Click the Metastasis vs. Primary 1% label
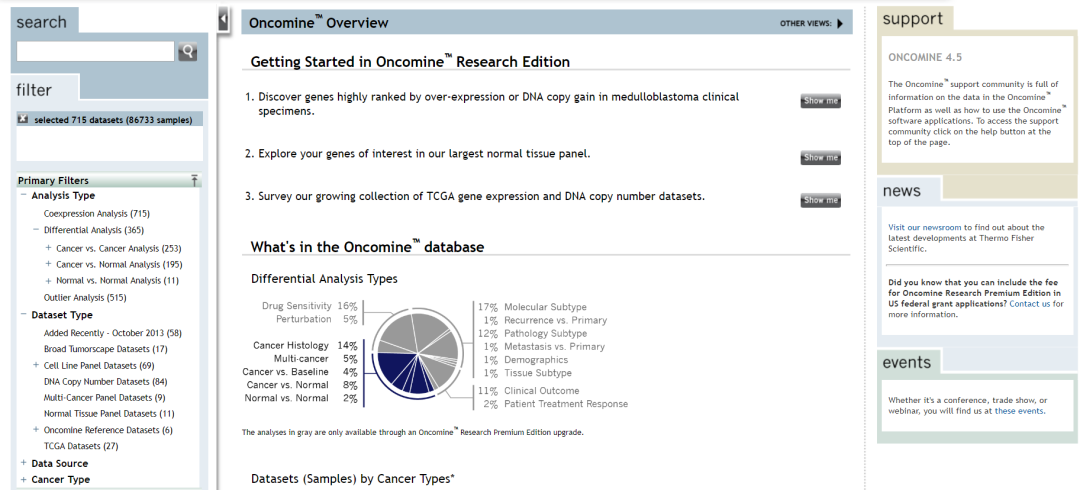 [543, 347]
